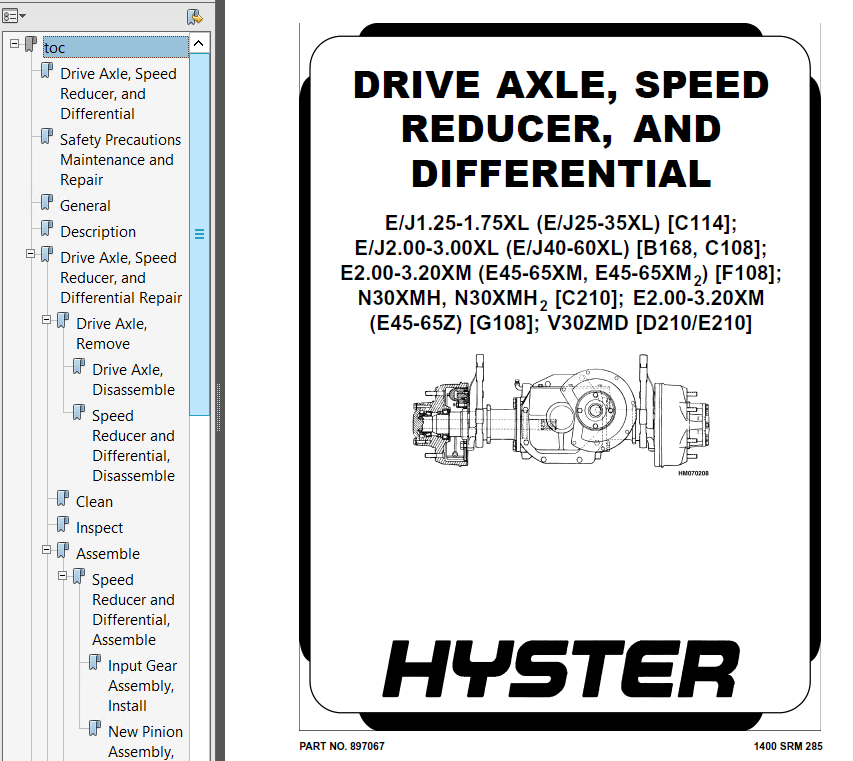Click bookmark icon beside Safety Precautions
The image size is (853, 761).
(x=47, y=137)
